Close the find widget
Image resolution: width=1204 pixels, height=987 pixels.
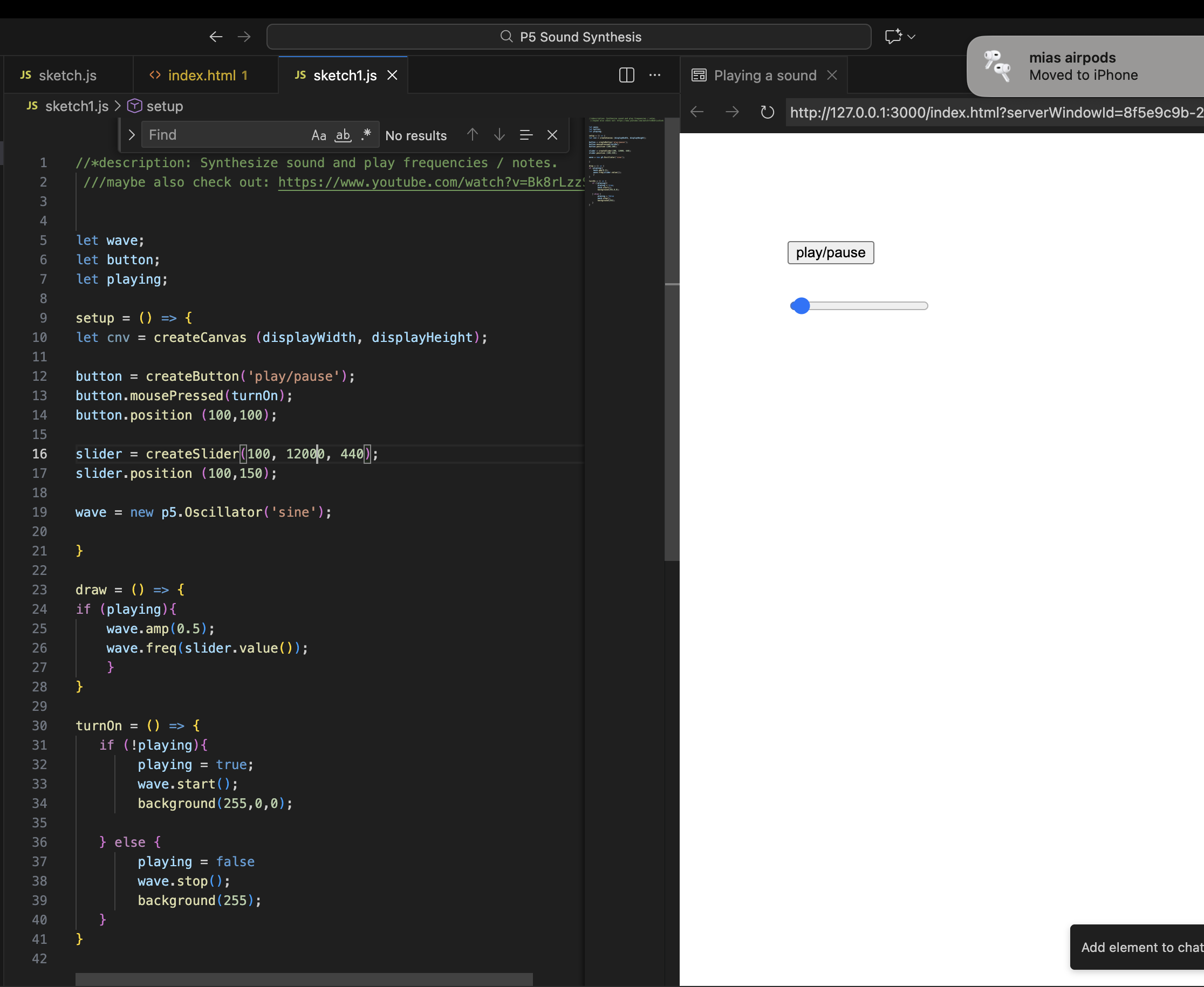[x=552, y=135]
